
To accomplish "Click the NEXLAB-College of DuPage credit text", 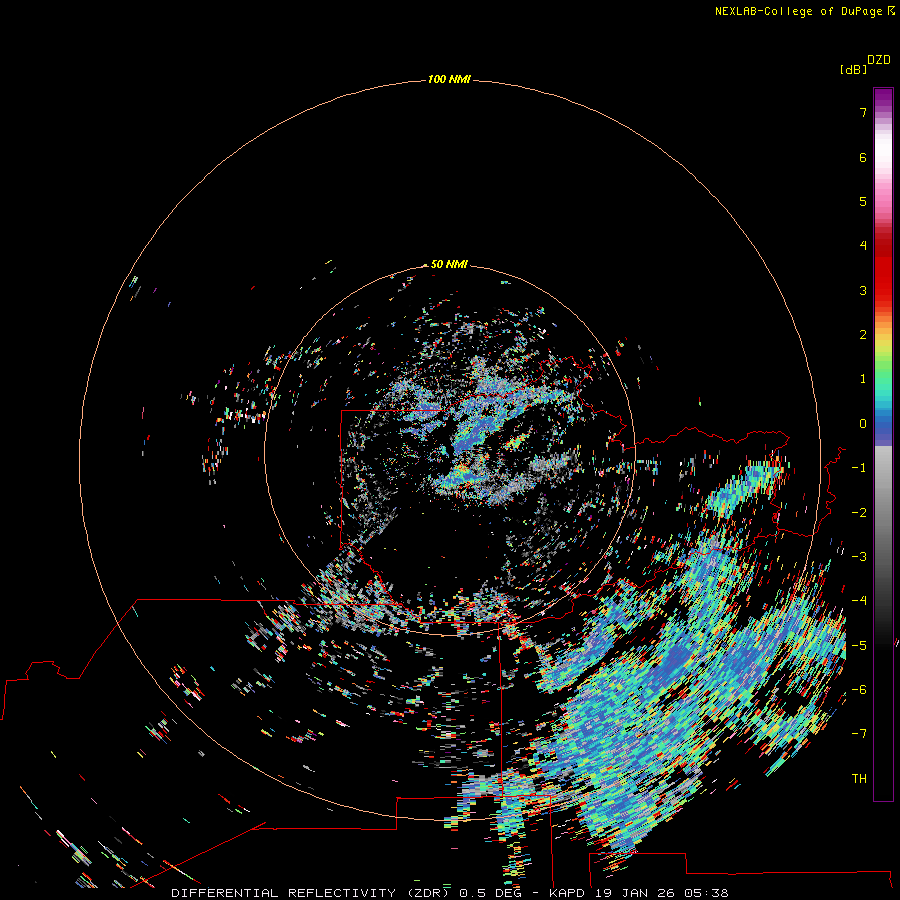I will (804, 11).
